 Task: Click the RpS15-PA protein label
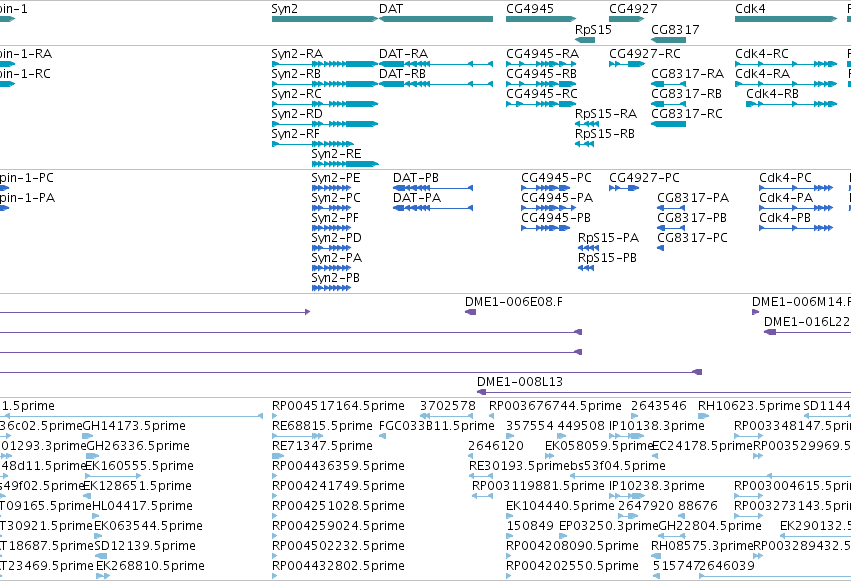pos(608,239)
